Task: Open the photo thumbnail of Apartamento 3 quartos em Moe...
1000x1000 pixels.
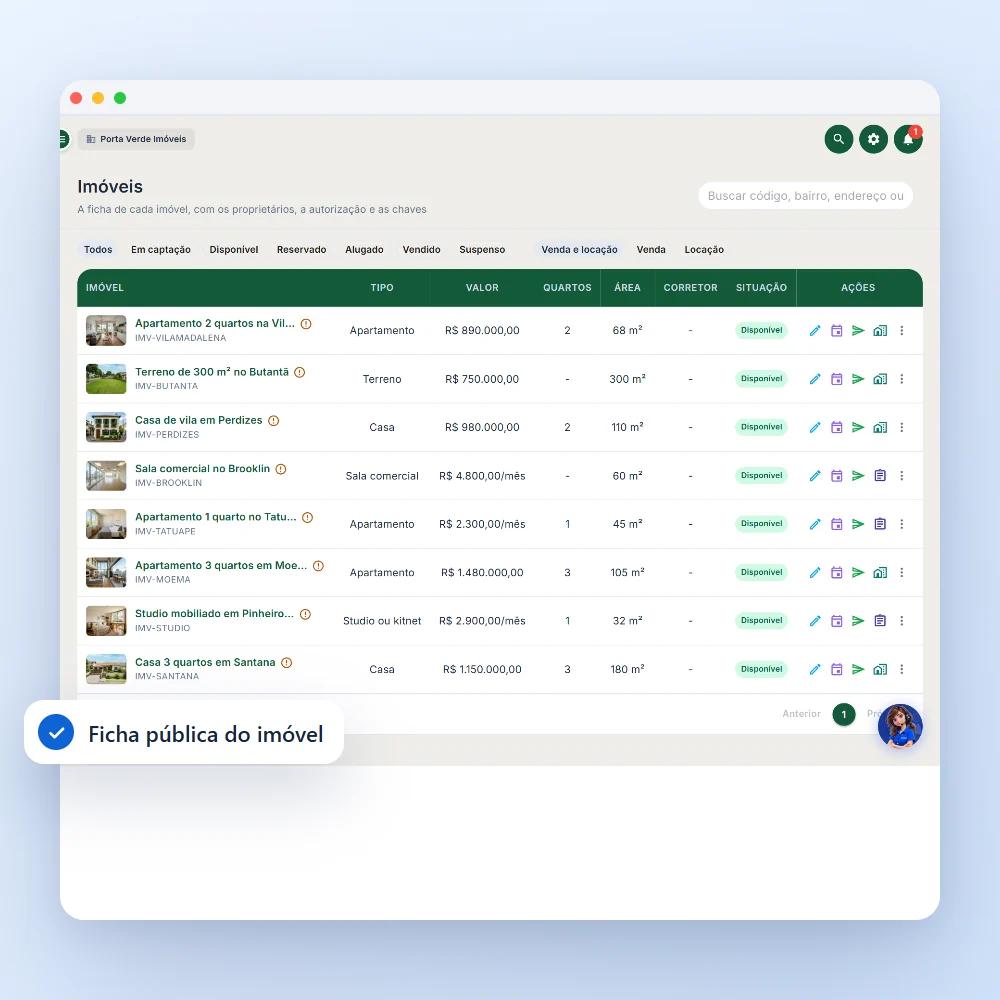Action: click(106, 573)
